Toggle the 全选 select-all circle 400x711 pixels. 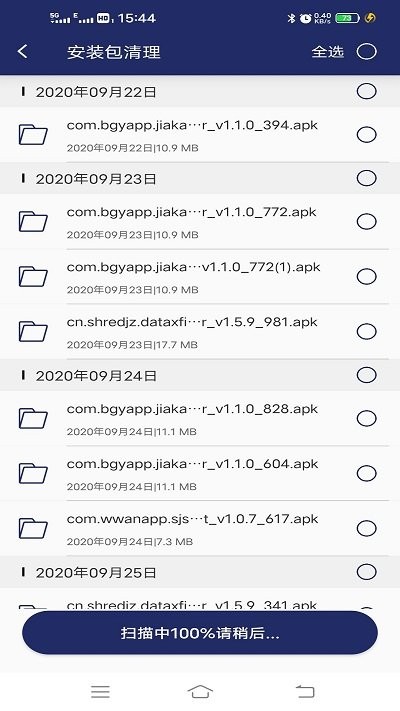[x=366, y=52]
